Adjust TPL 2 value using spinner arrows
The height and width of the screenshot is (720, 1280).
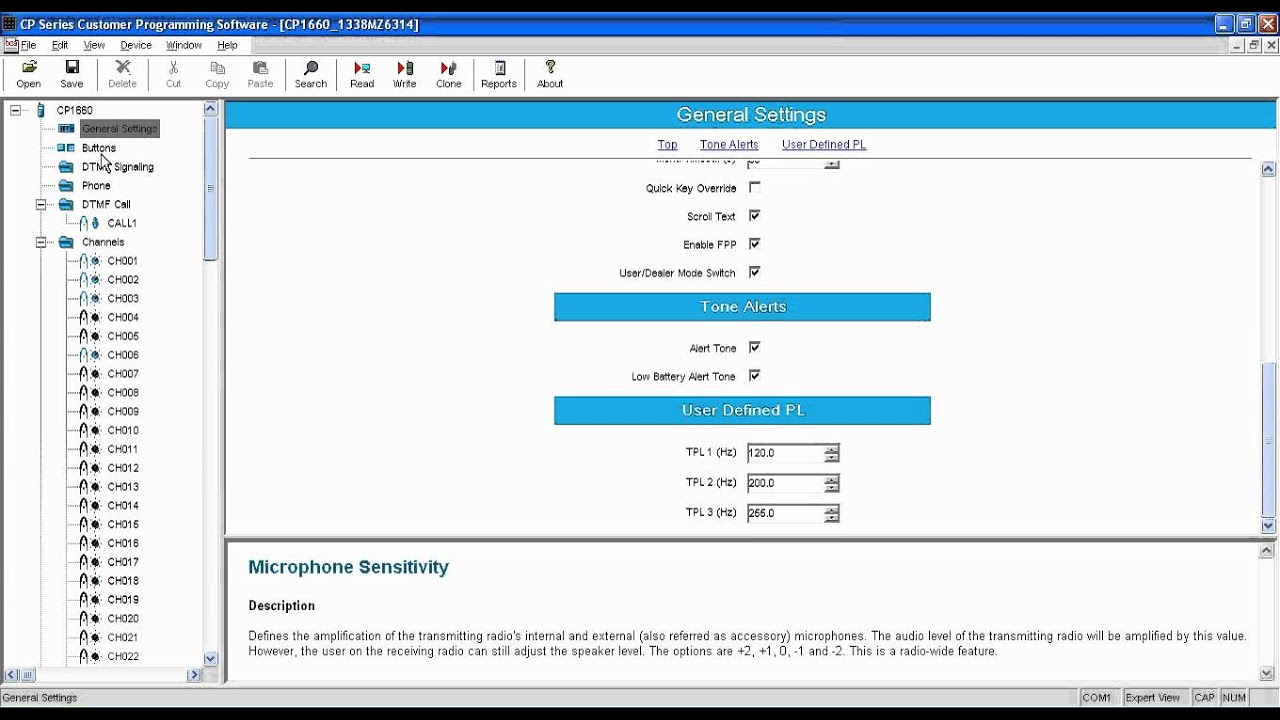(x=832, y=483)
